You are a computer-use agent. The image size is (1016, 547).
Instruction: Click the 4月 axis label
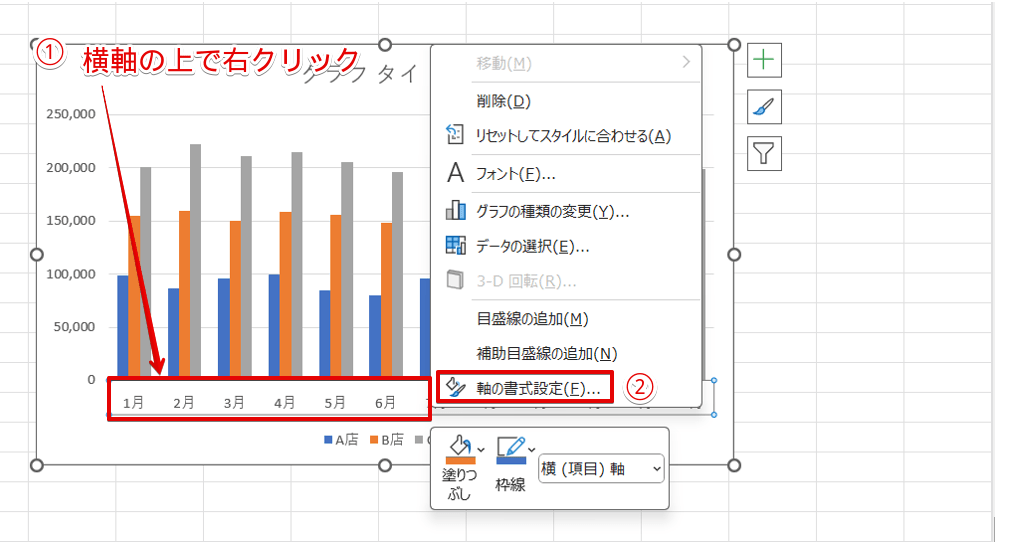click(284, 403)
